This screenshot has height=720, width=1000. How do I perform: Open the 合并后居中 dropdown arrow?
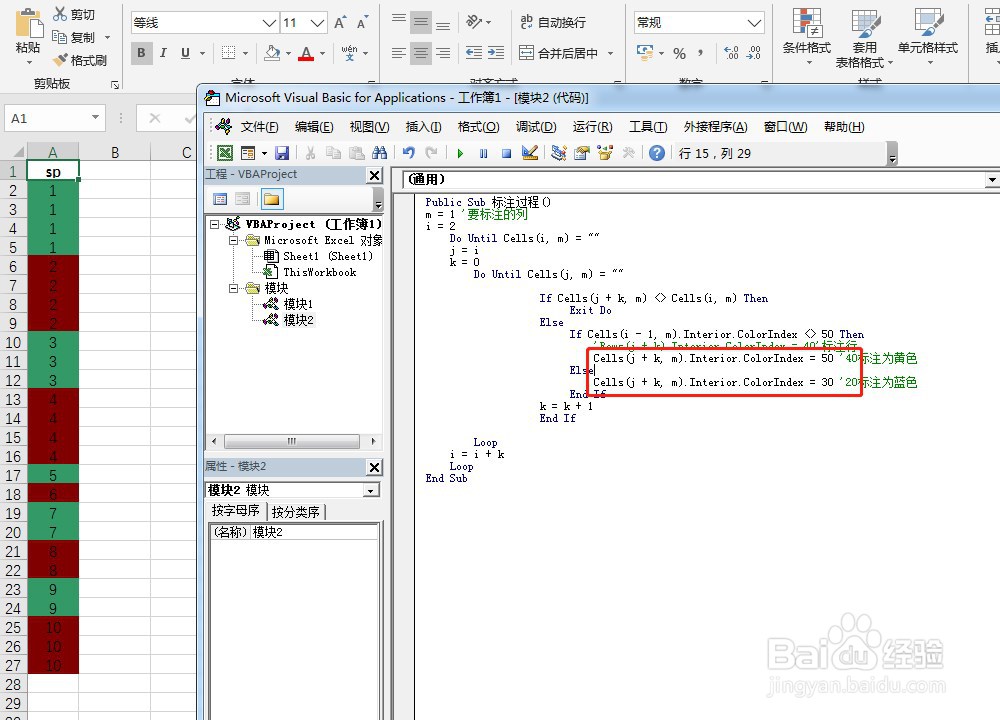(x=610, y=54)
